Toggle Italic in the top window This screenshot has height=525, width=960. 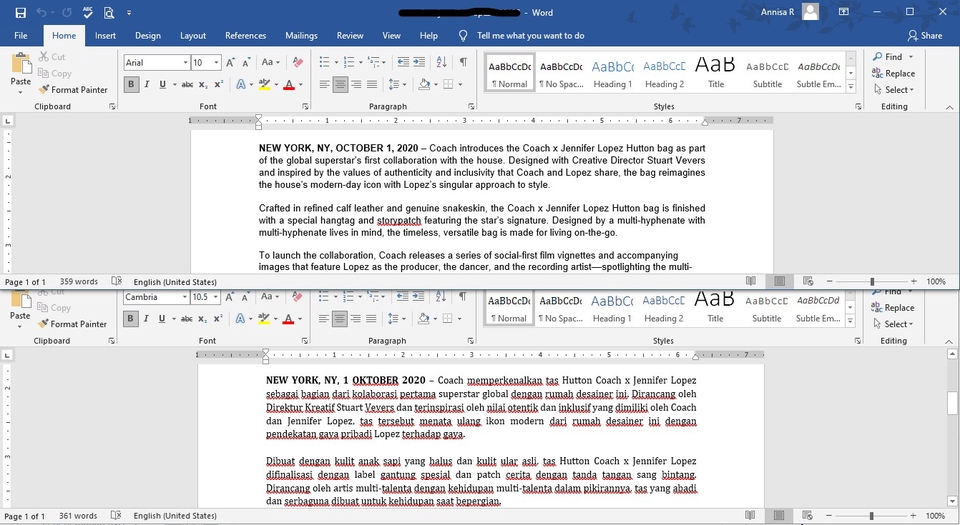coord(147,84)
